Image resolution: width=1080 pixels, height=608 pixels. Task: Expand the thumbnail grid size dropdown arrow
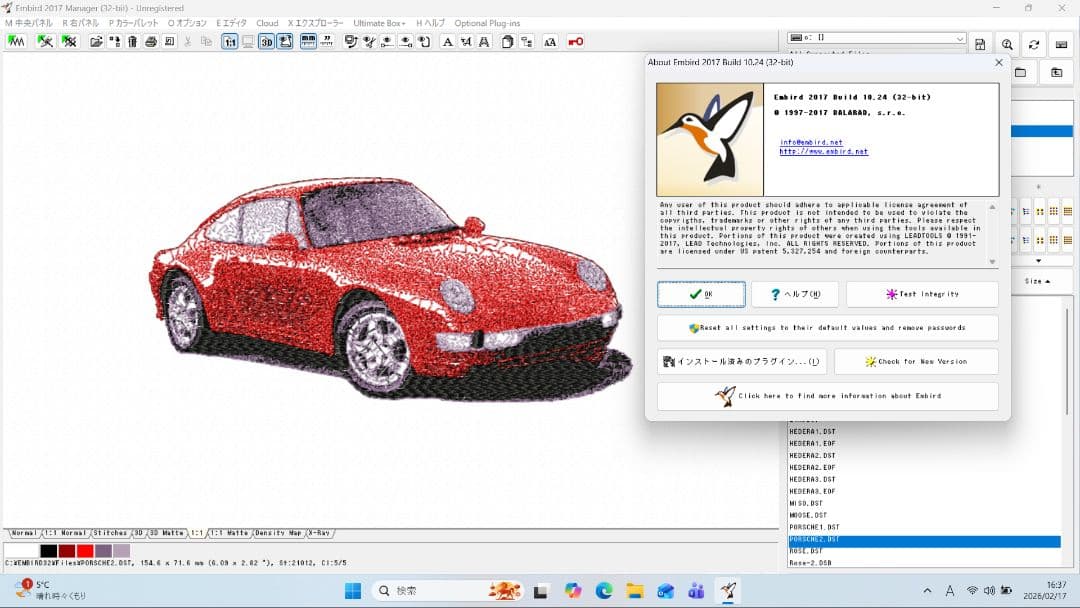tap(1038, 260)
